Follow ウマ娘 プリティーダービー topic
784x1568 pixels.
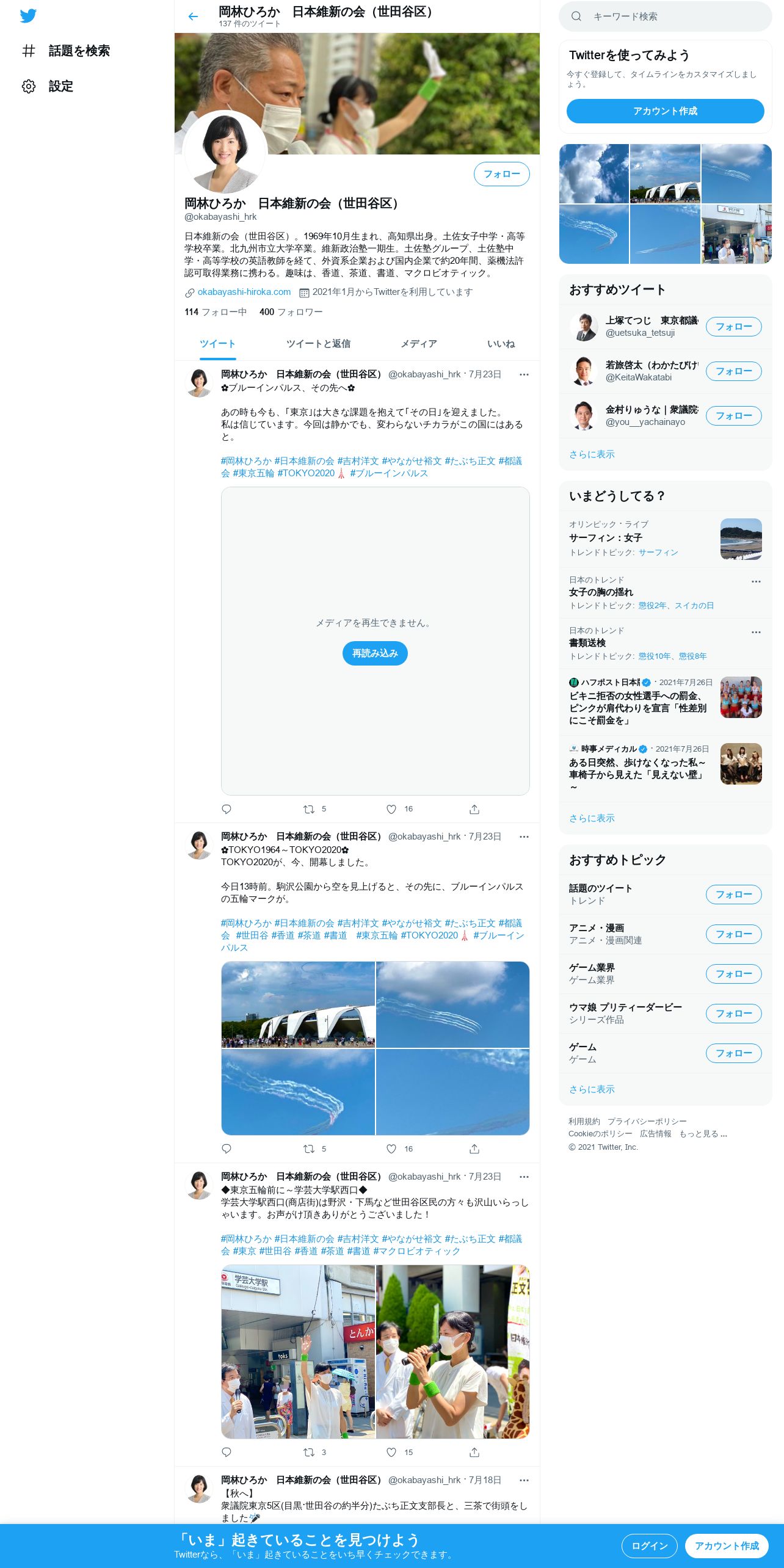click(734, 1014)
